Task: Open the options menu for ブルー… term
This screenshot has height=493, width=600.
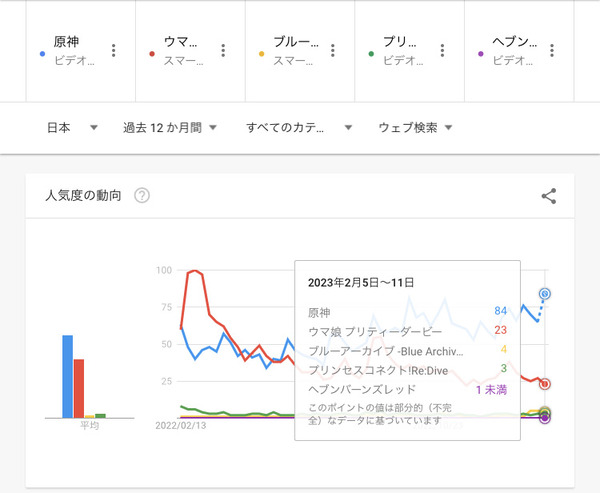Action: 333,51
